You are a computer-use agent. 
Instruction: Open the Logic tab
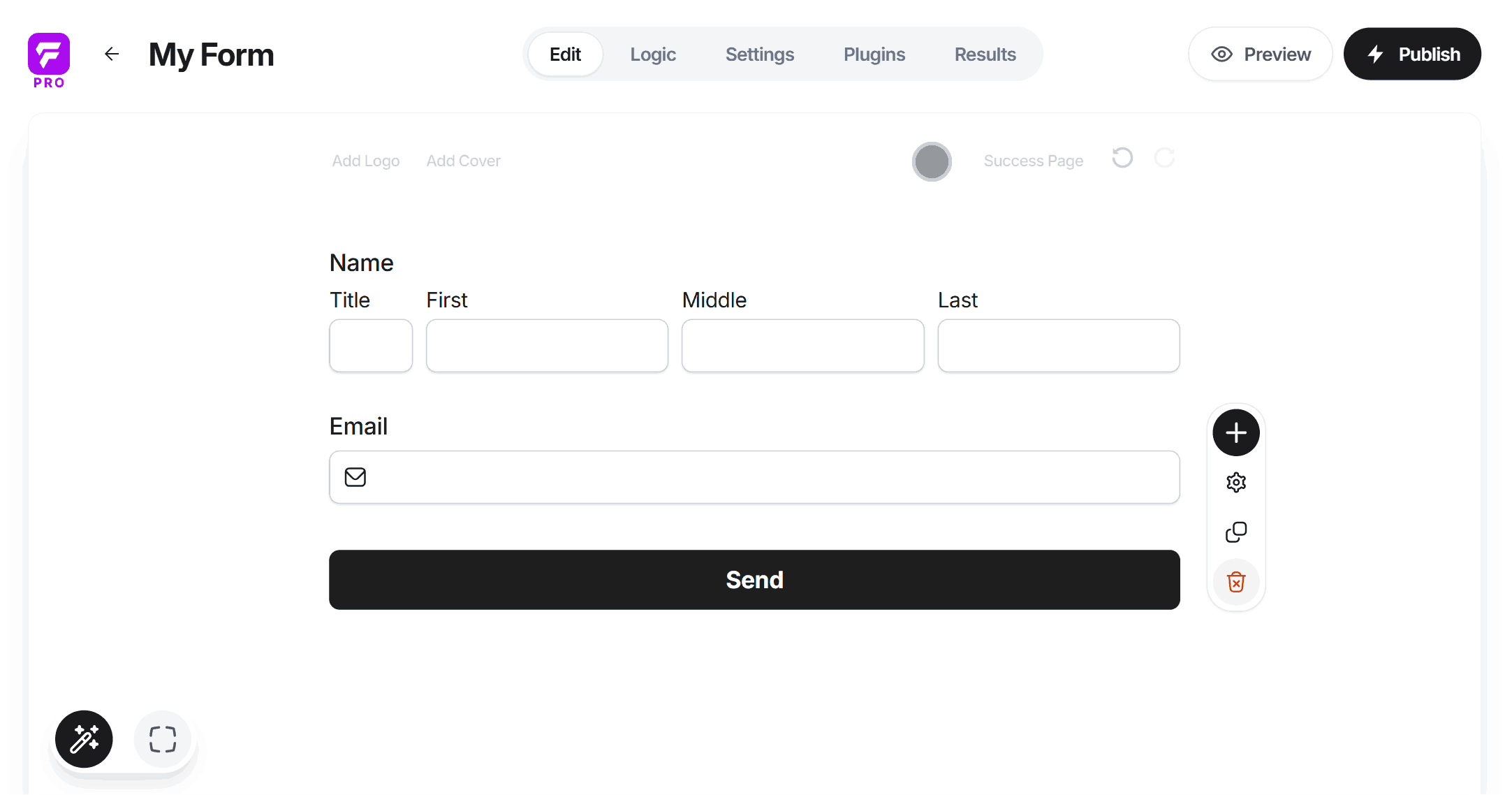point(653,54)
